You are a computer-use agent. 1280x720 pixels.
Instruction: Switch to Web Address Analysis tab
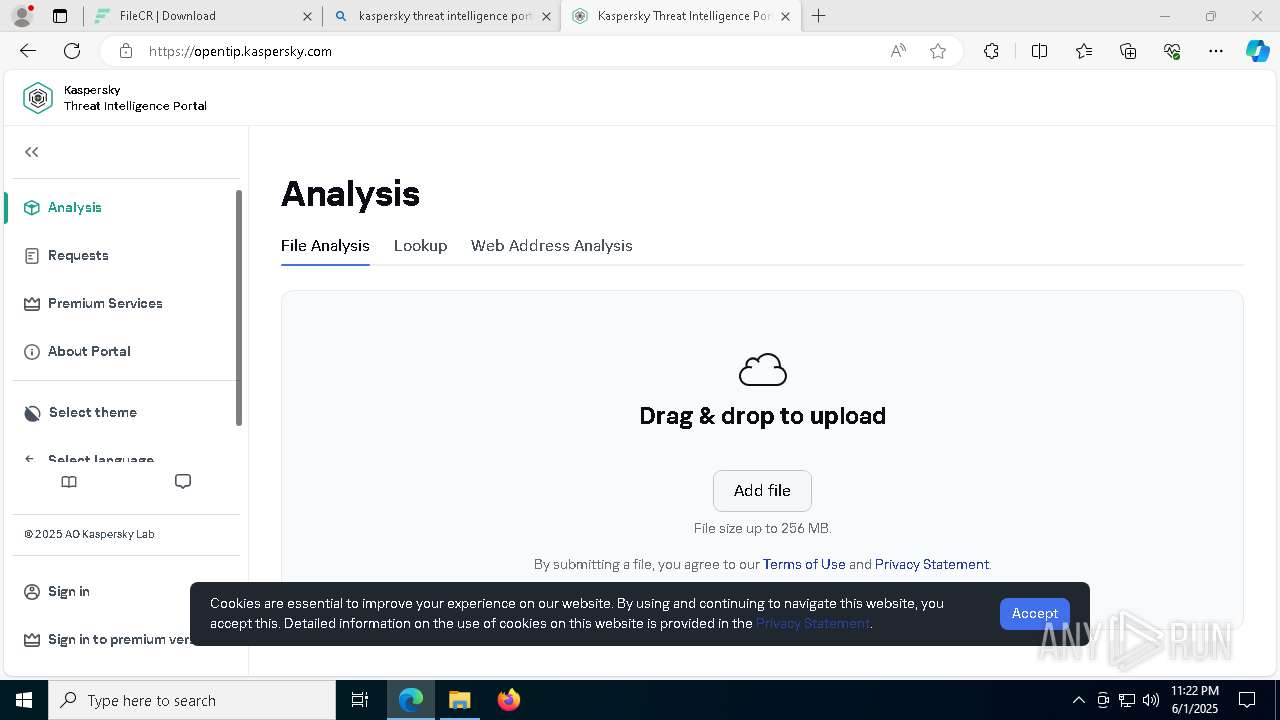point(552,245)
